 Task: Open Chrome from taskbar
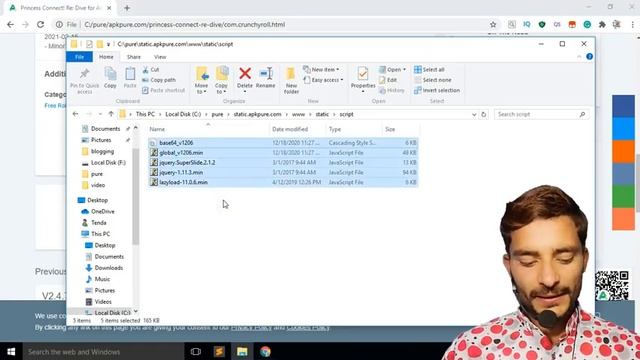pos(265,351)
